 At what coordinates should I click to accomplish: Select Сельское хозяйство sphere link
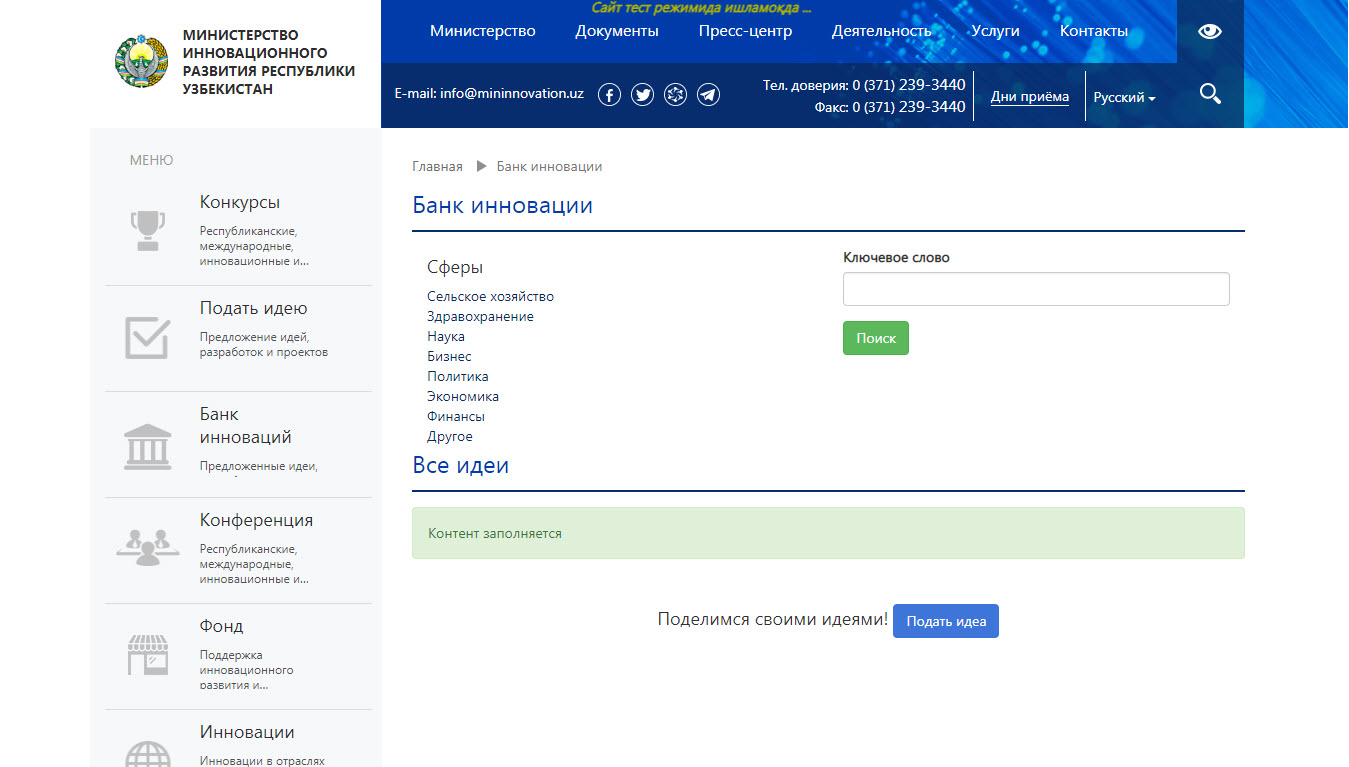click(x=490, y=297)
